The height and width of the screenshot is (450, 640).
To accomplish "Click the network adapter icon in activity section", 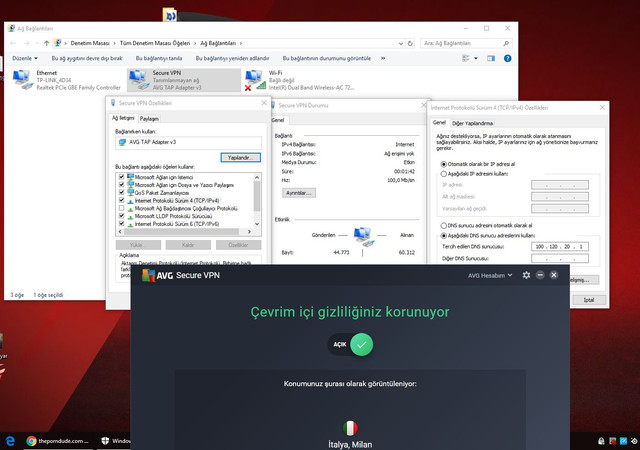I will 363,236.
